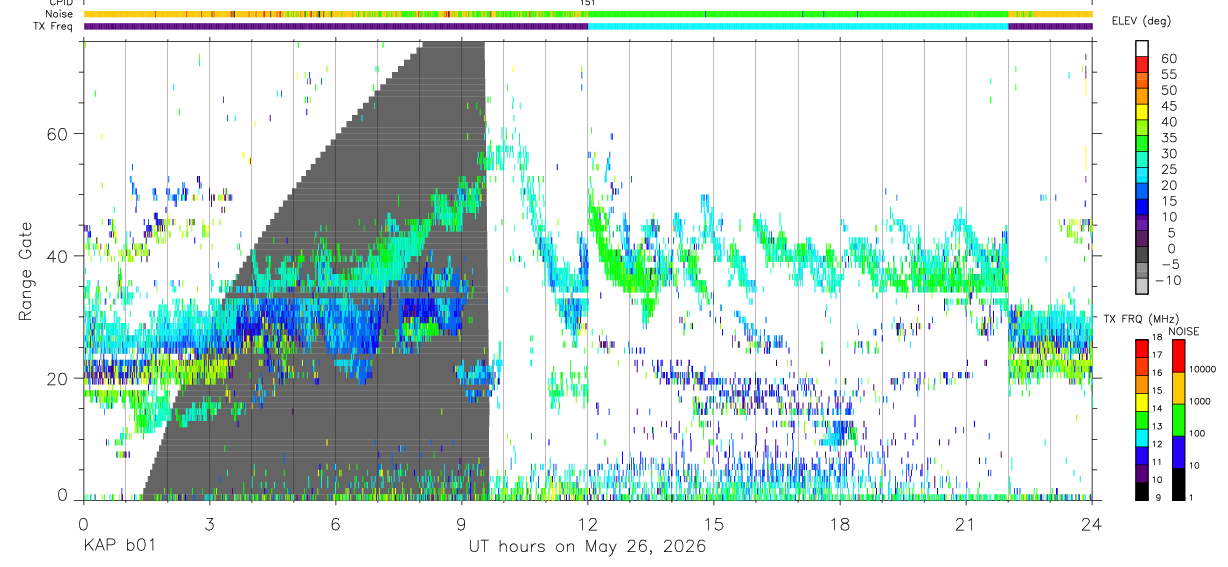Click the '10000' label on the NOISE colorbar
This screenshot has width=1228, height=567.
click(x=1202, y=369)
